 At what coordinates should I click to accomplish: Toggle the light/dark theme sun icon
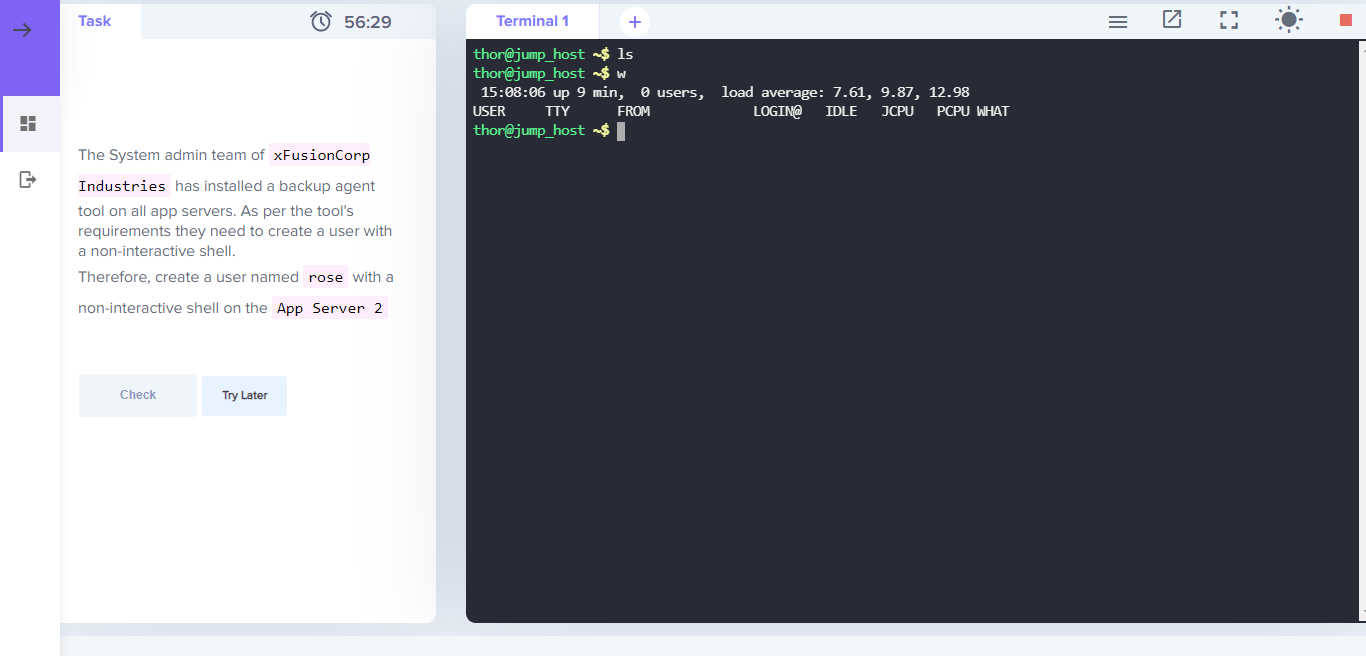pyautogui.click(x=1289, y=20)
